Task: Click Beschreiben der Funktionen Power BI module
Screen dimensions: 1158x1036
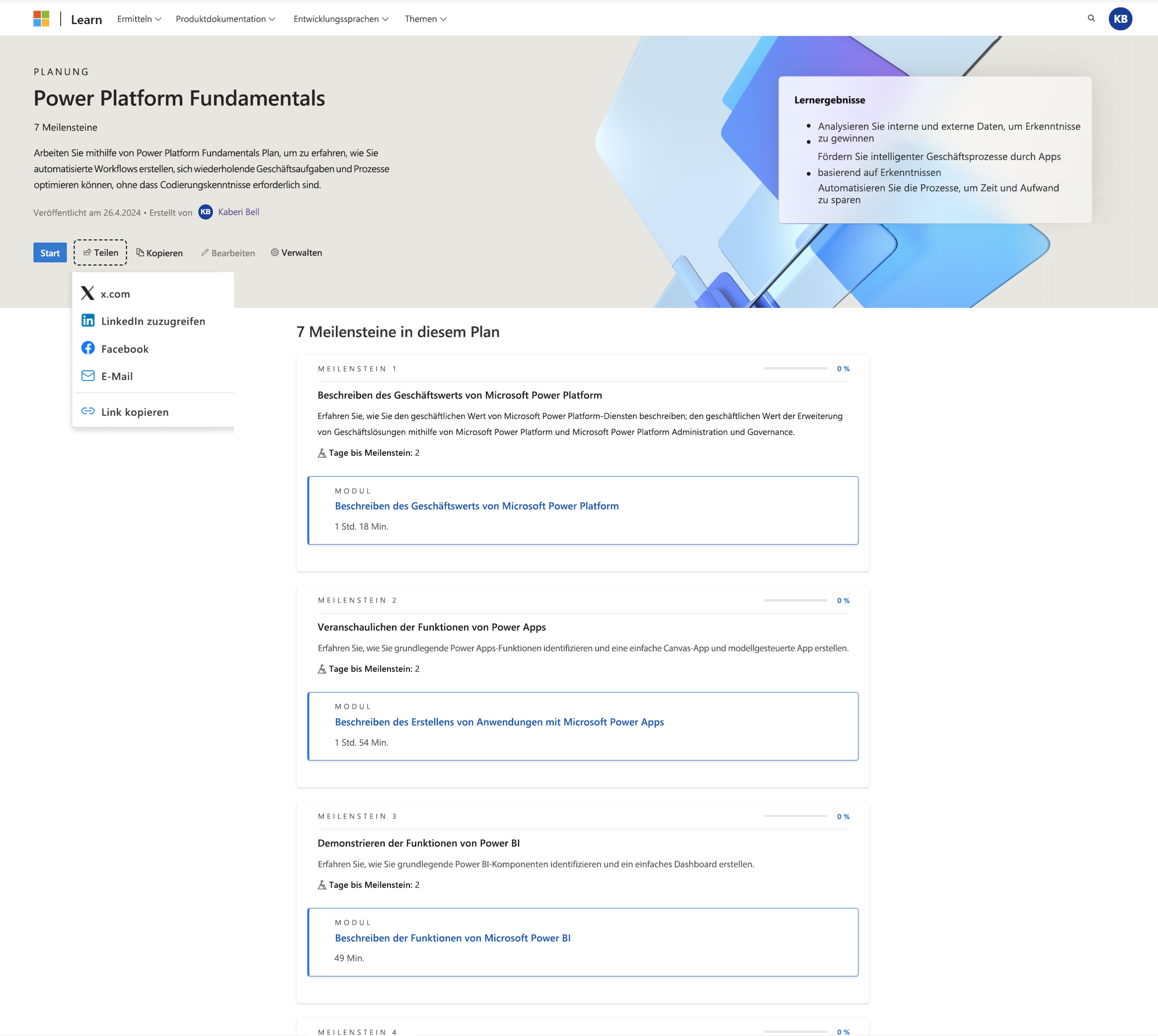Action: click(x=452, y=938)
